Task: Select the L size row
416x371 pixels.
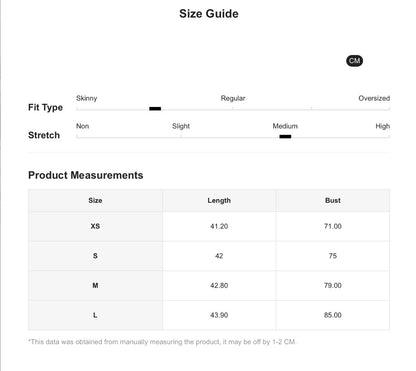Action: point(209,315)
